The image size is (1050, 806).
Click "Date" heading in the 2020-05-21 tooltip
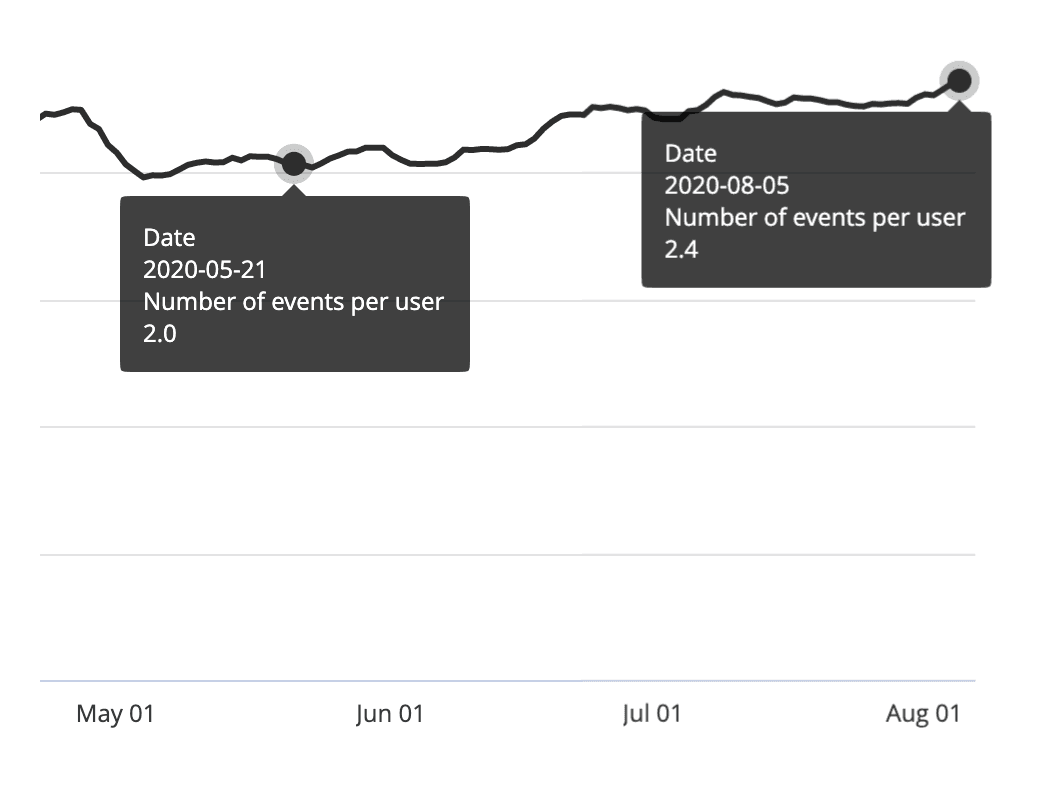[x=169, y=238]
